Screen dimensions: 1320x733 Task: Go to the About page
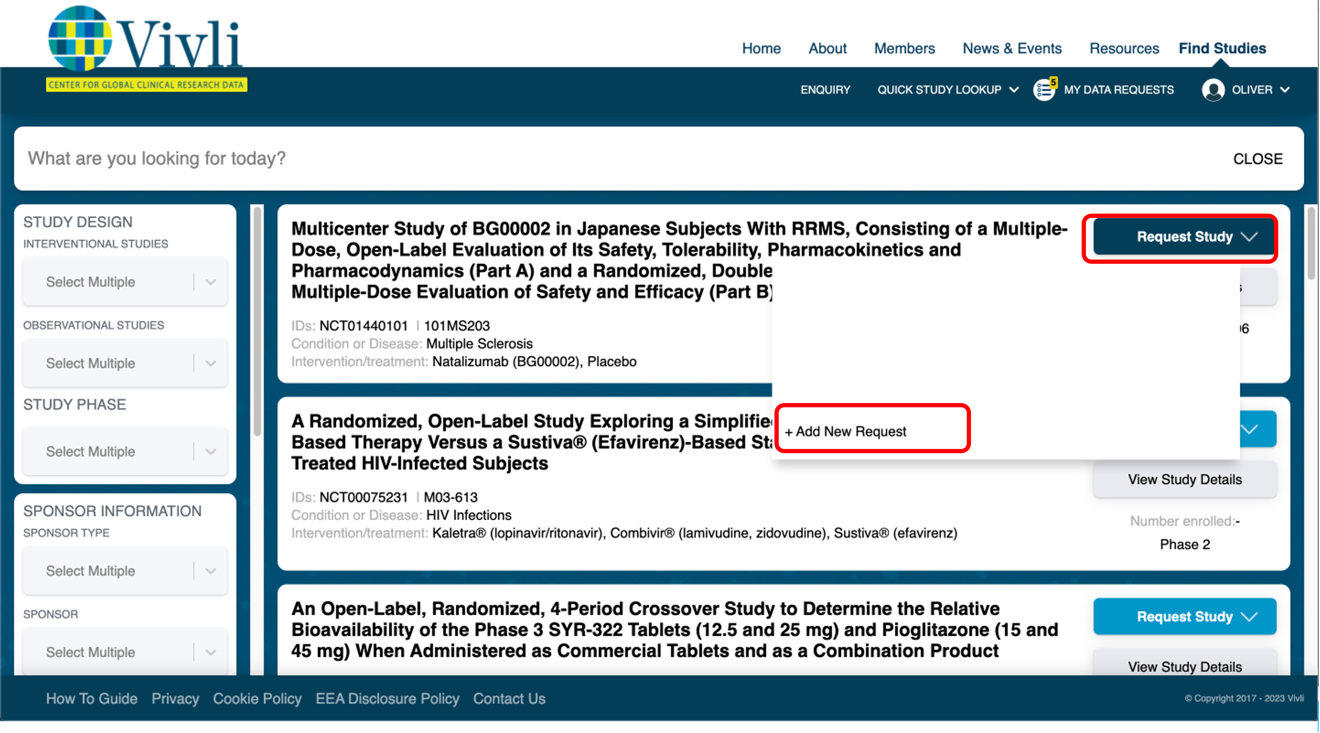coord(827,48)
